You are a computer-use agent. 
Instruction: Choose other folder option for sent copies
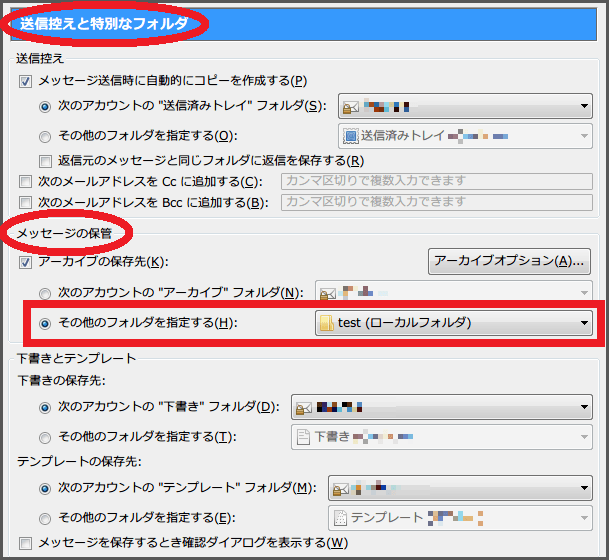(x=44, y=135)
